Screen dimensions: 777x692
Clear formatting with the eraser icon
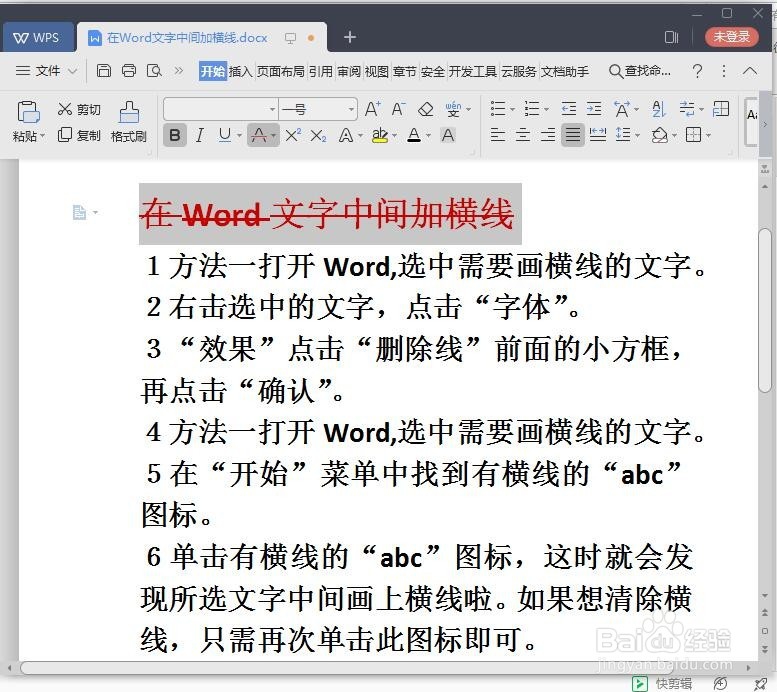pyautogui.click(x=426, y=109)
